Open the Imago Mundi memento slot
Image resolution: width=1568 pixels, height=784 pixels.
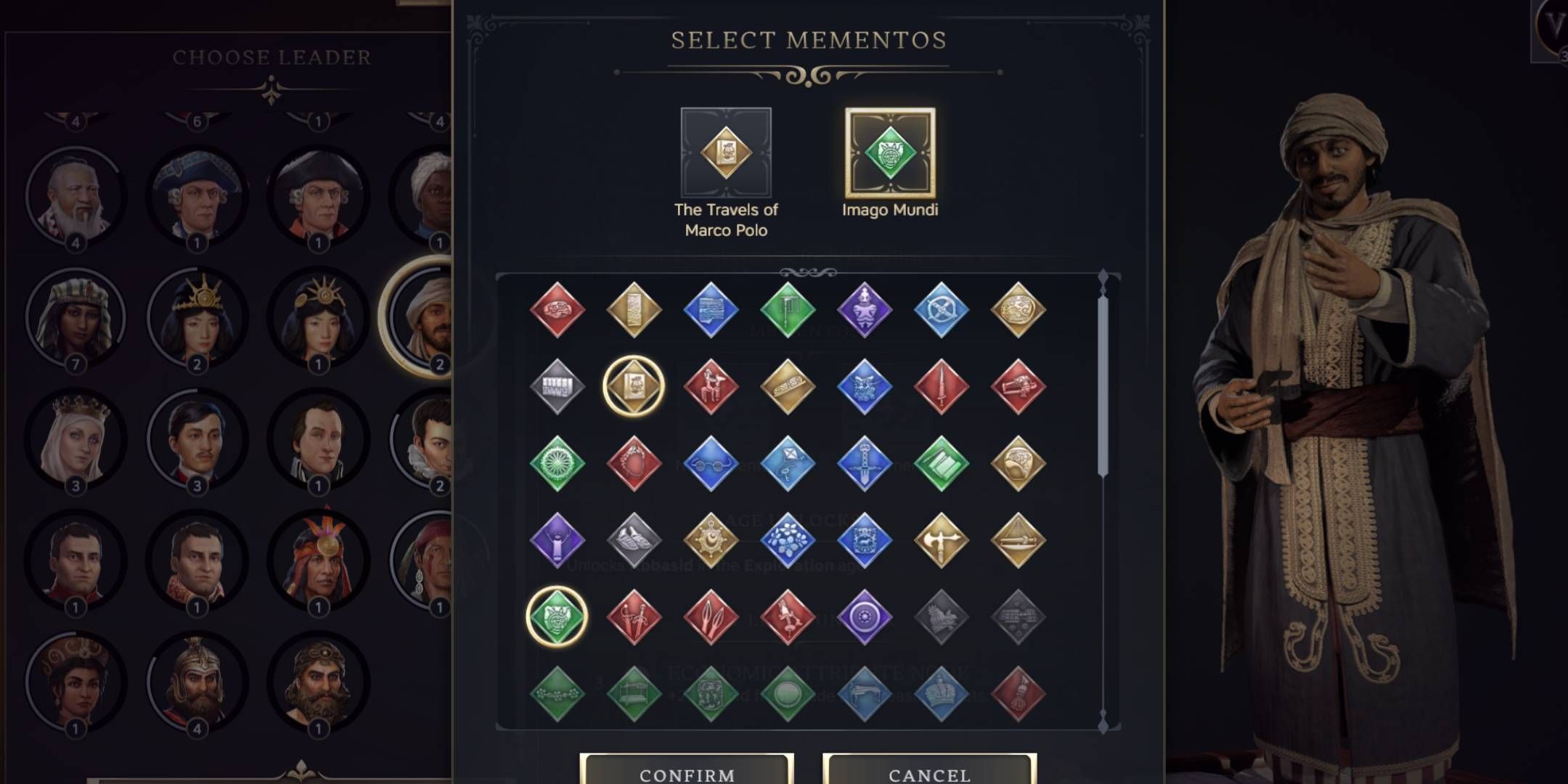(x=890, y=152)
